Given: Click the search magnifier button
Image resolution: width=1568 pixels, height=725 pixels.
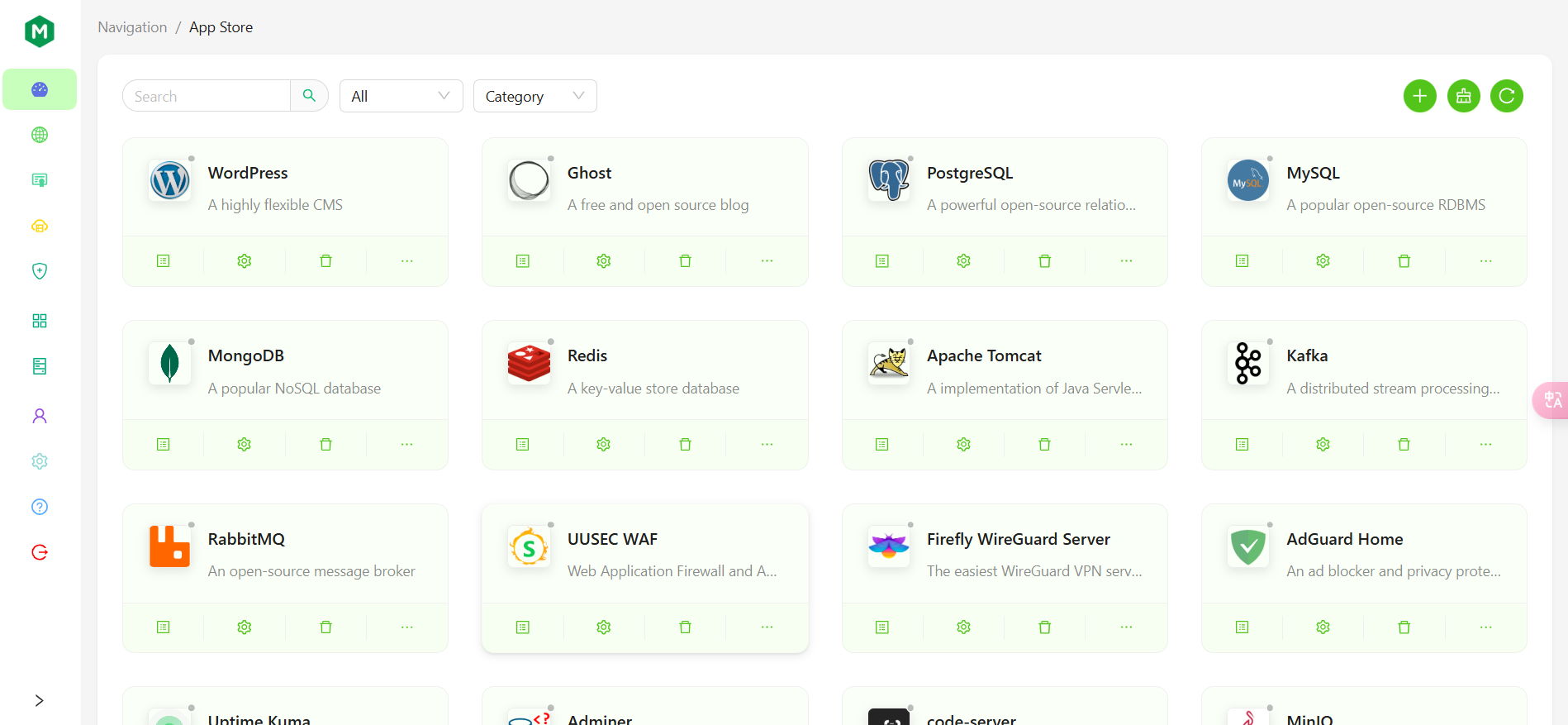Looking at the screenshot, I should (309, 96).
